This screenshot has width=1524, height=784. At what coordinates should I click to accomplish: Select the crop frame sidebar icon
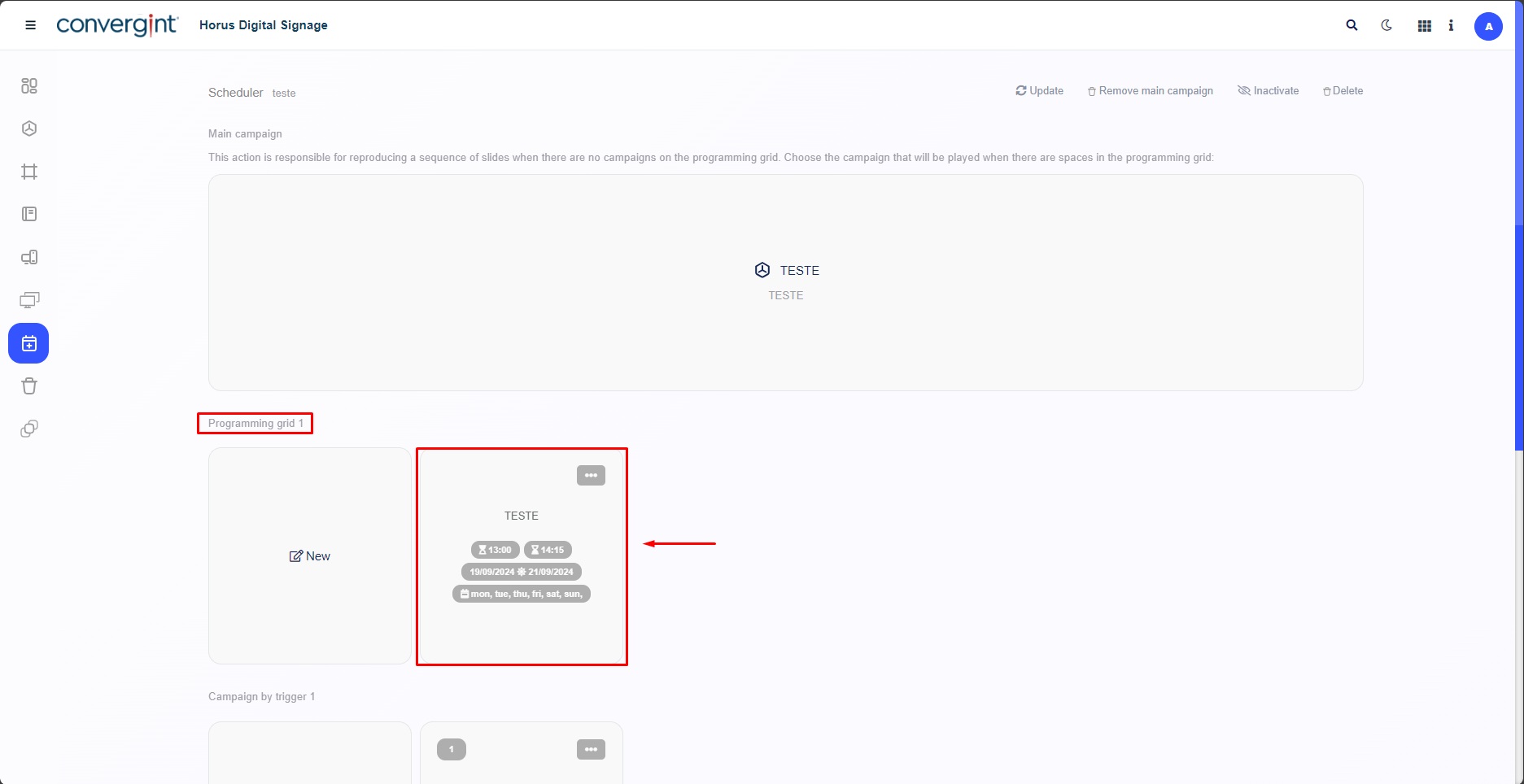point(29,172)
